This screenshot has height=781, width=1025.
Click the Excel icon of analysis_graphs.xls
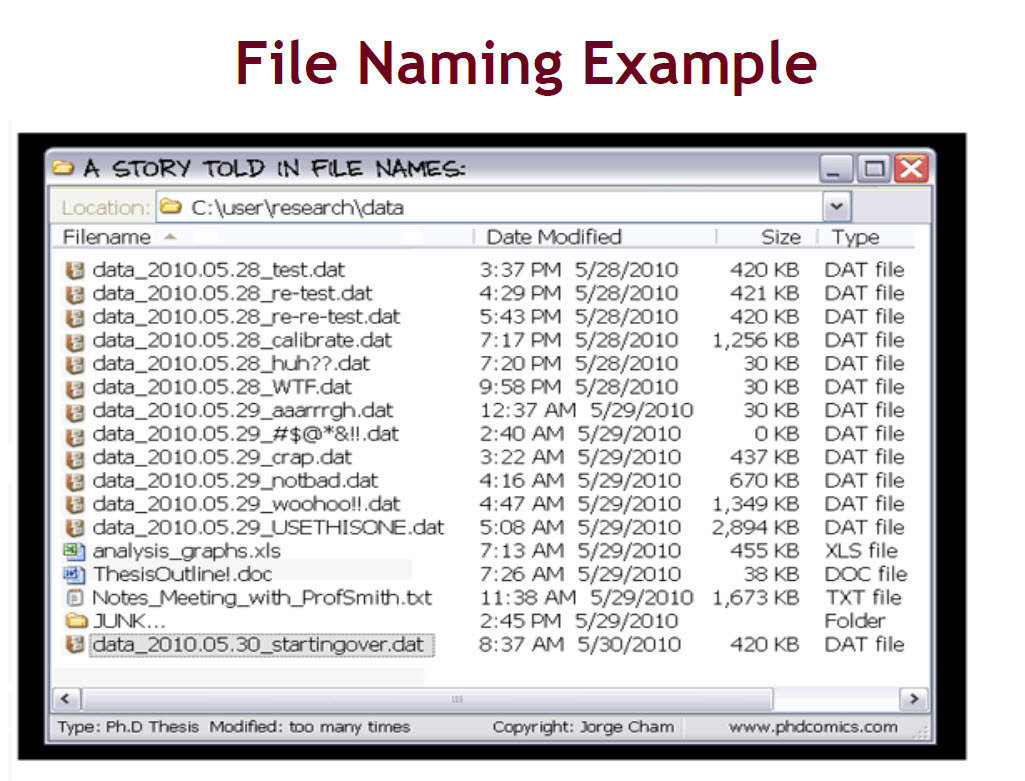75,552
